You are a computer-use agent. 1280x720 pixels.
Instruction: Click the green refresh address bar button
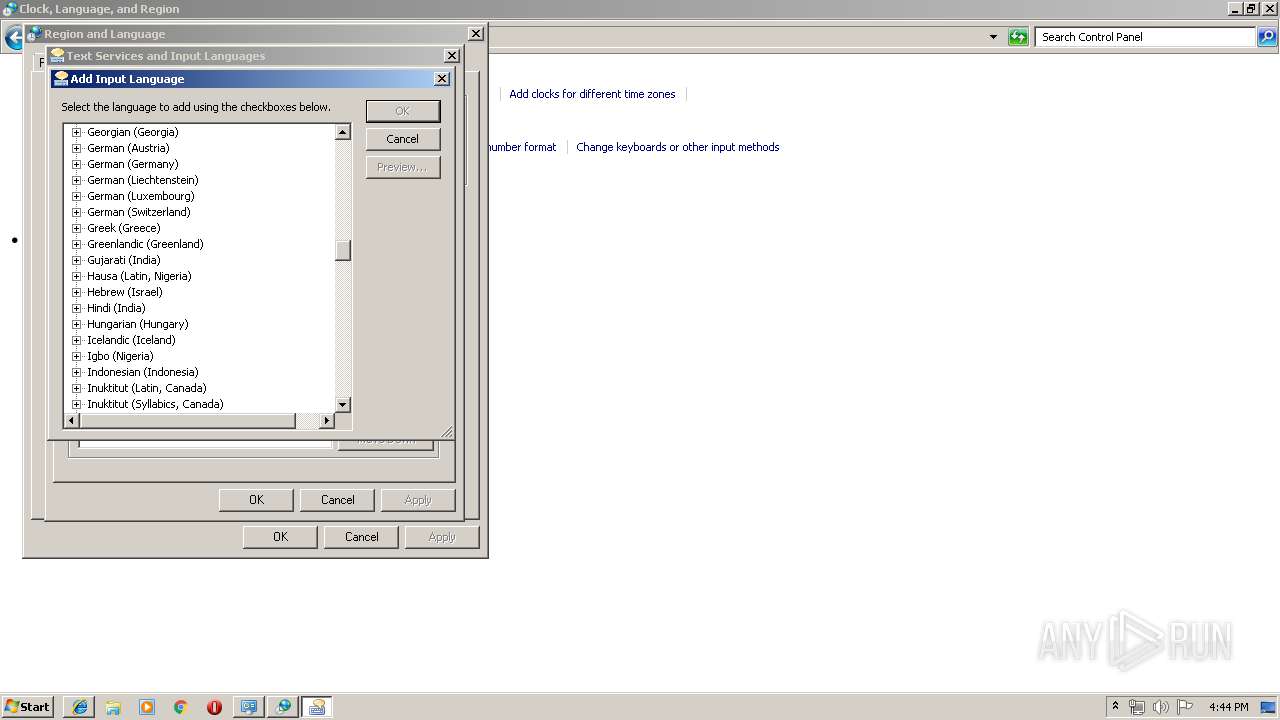(1018, 37)
